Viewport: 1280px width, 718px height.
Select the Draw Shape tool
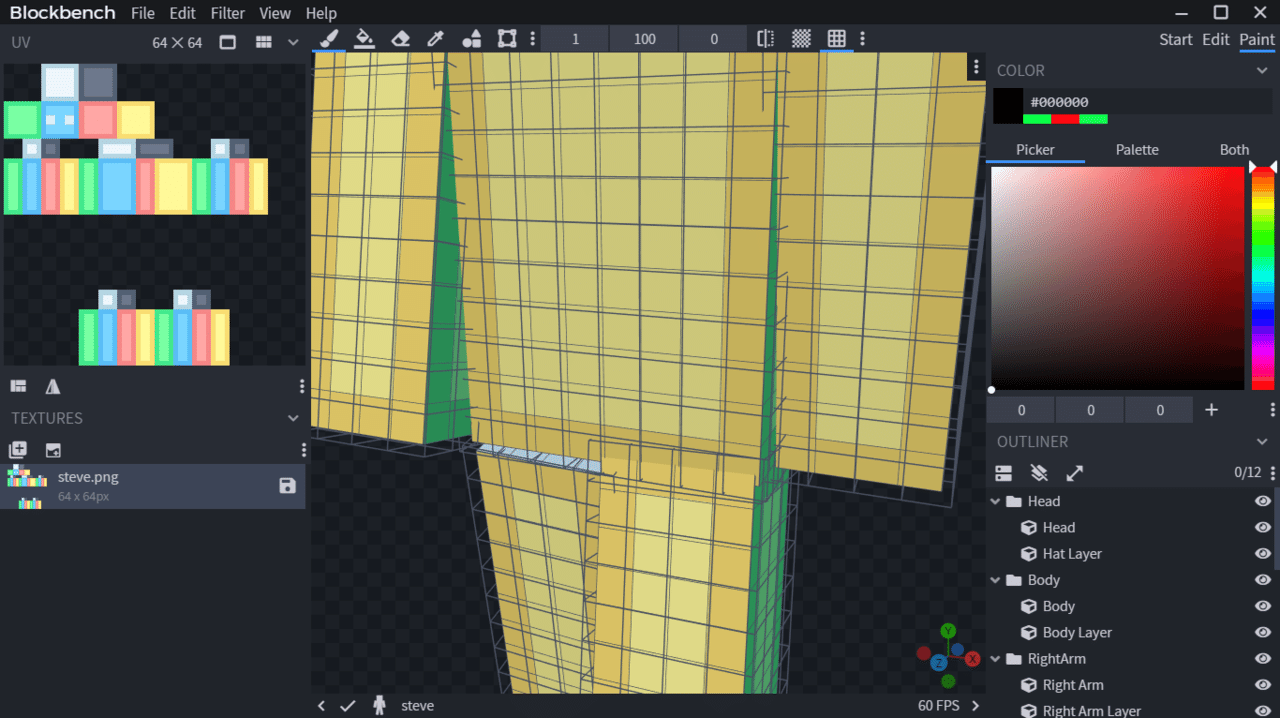pyautogui.click(x=471, y=39)
